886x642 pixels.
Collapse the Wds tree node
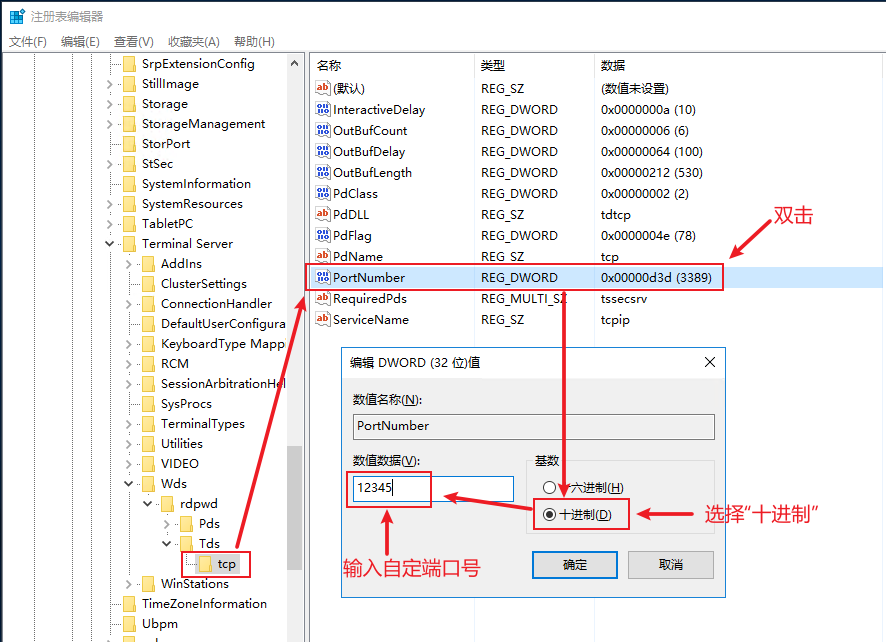coord(128,484)
